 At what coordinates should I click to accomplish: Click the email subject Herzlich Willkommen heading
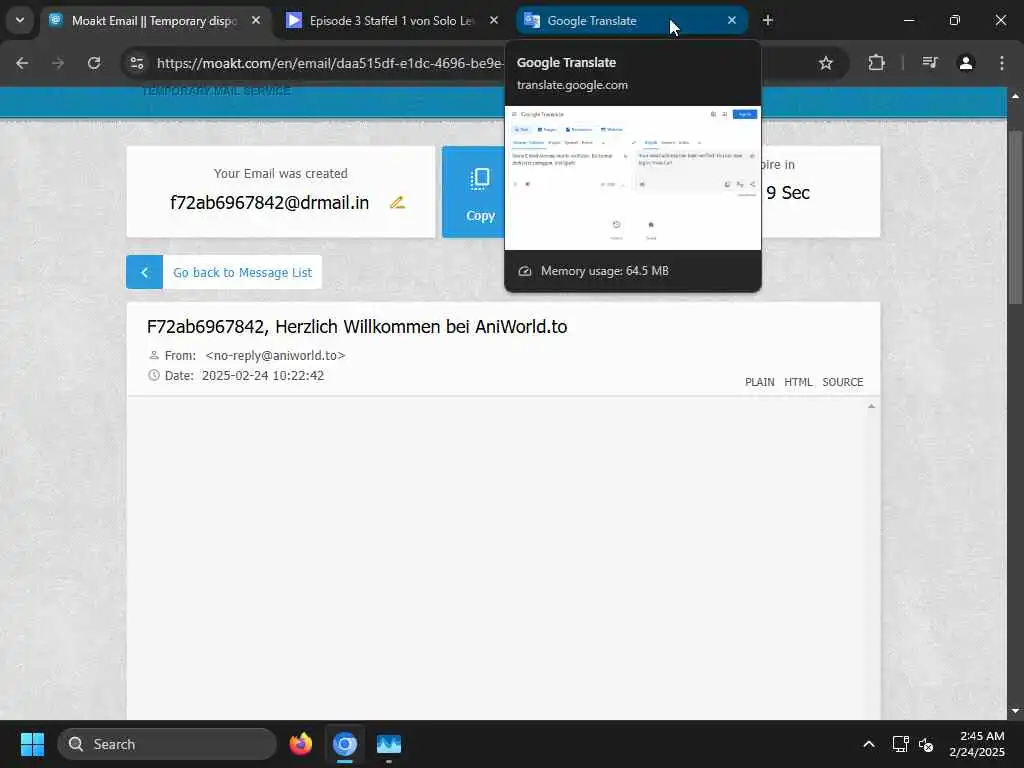[357, 327]
